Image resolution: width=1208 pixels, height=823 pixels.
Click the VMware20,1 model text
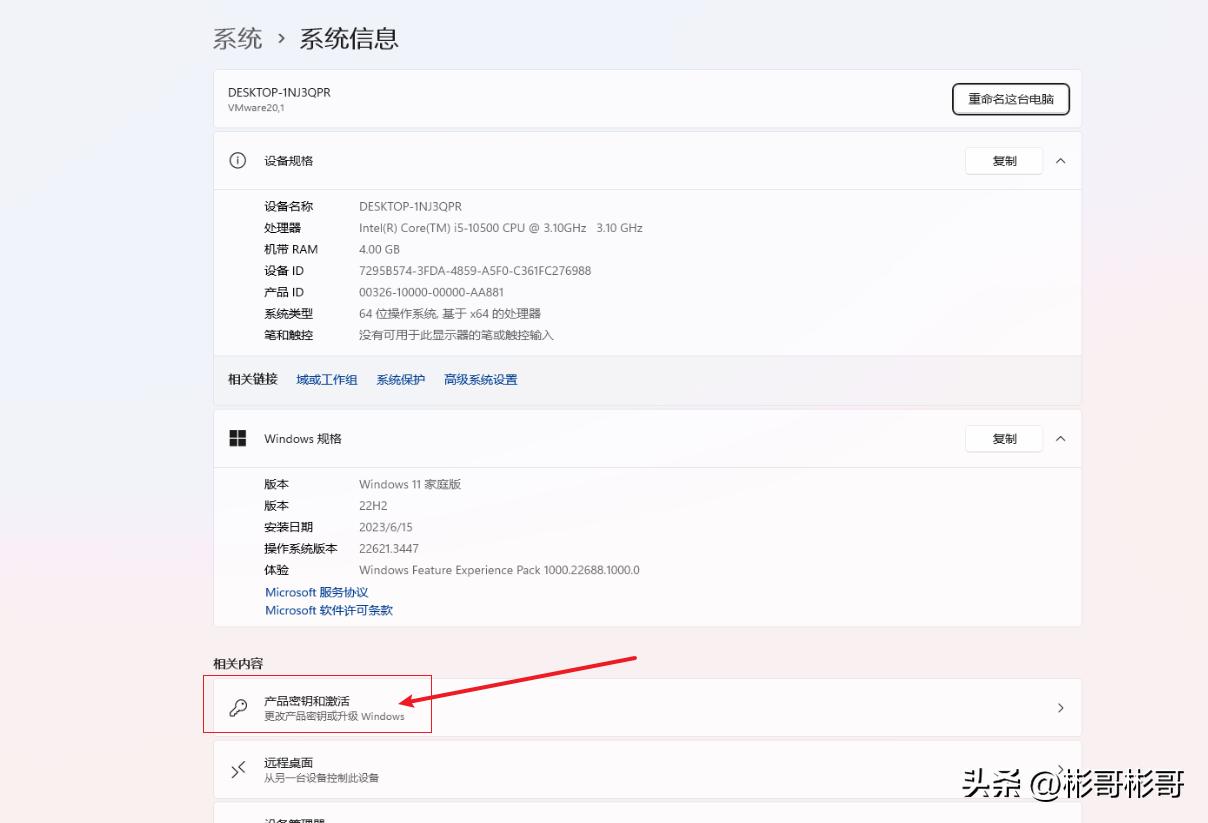coord(256,108)
